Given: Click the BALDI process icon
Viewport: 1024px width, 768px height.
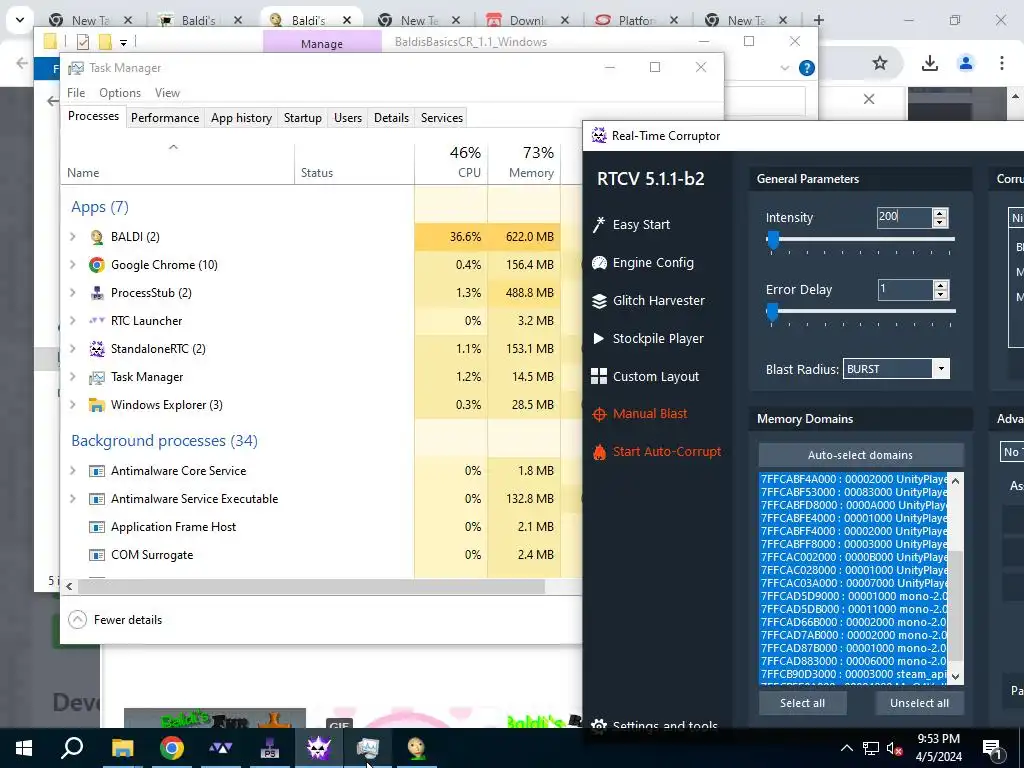Looking at the screenshot, I should pos(97,236).
